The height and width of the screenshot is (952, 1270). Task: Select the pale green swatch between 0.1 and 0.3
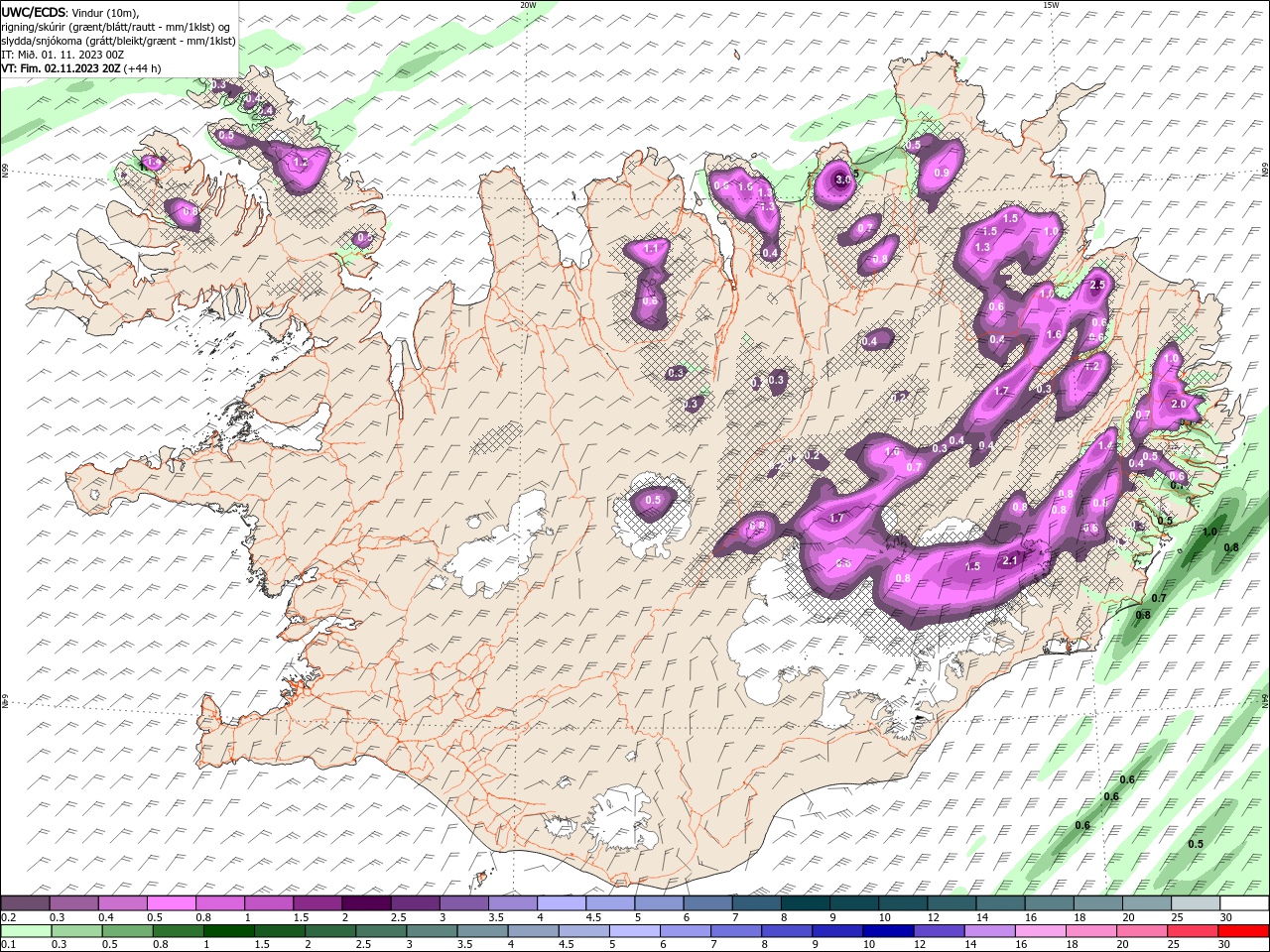pyautogui.click(x=25, y=931)
